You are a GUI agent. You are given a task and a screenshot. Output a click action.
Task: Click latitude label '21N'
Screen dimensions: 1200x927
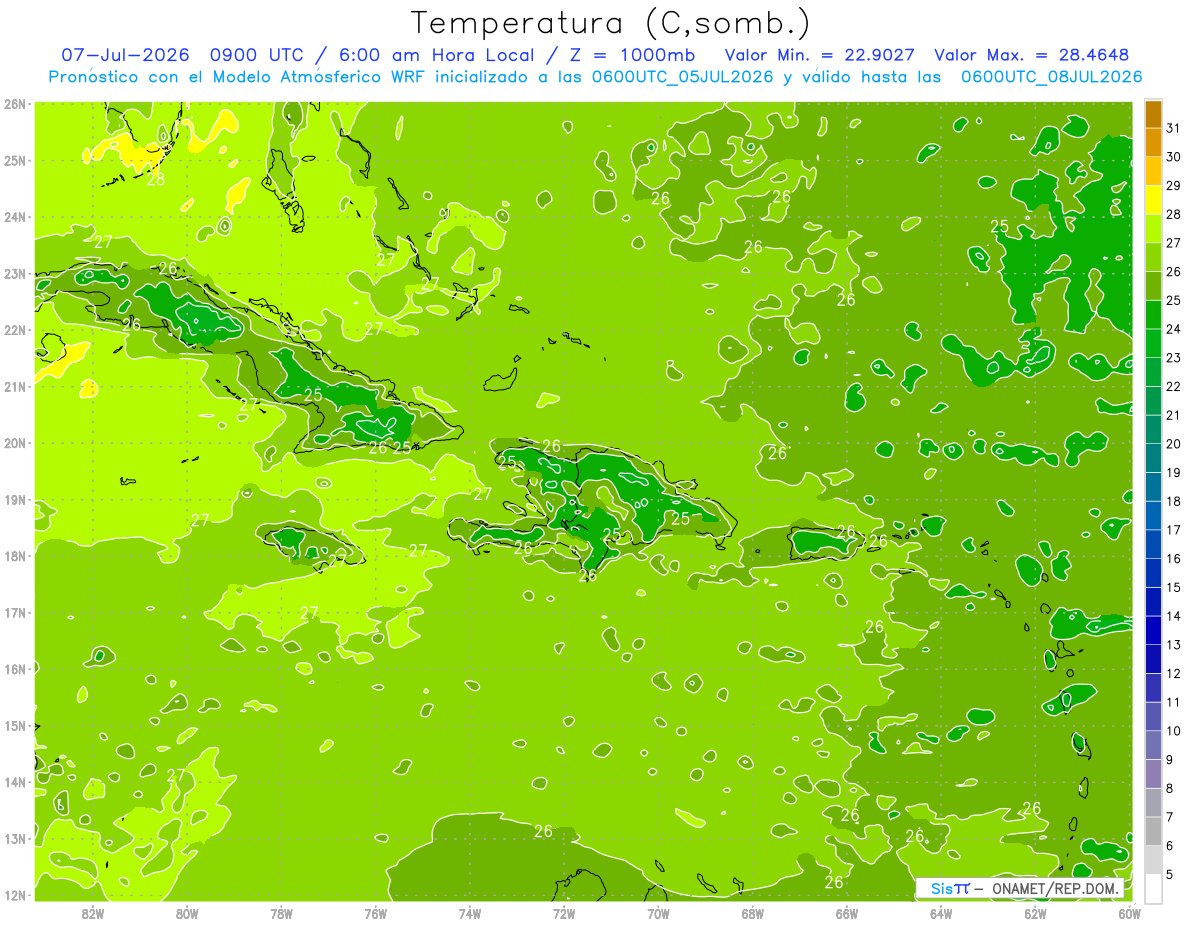[15, 386]
